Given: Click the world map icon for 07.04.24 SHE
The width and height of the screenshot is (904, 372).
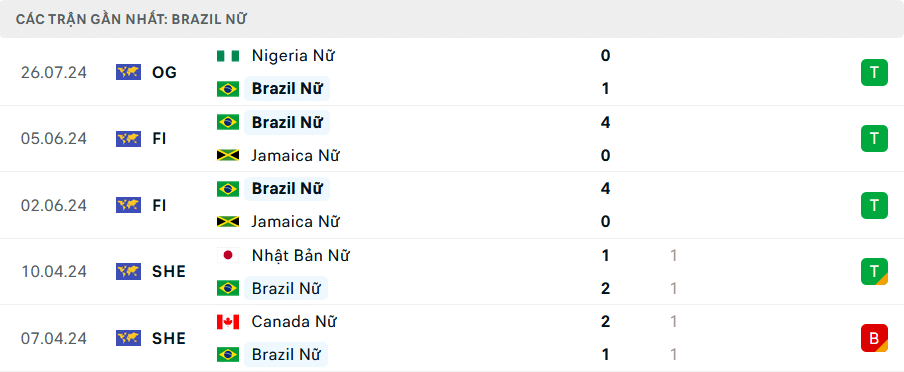Looking at the screenshot, I should click(128, 338).
